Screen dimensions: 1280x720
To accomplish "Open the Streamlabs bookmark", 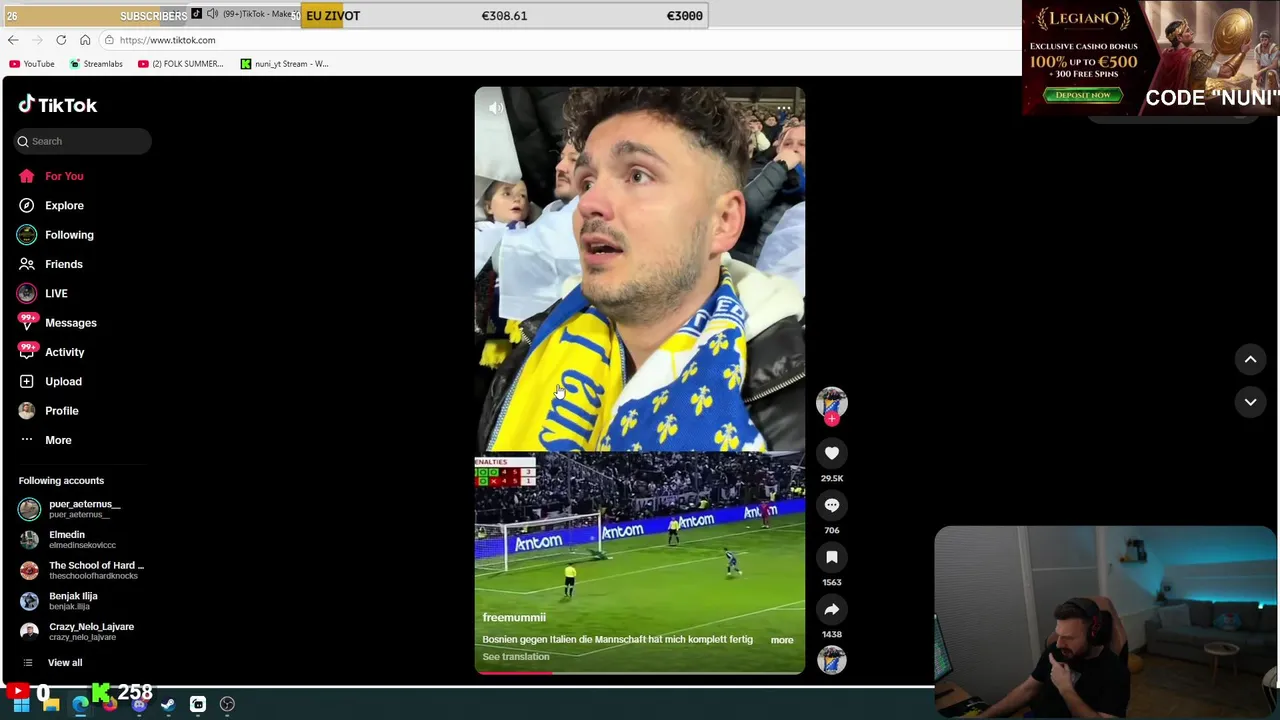I will tap(96, 64).
